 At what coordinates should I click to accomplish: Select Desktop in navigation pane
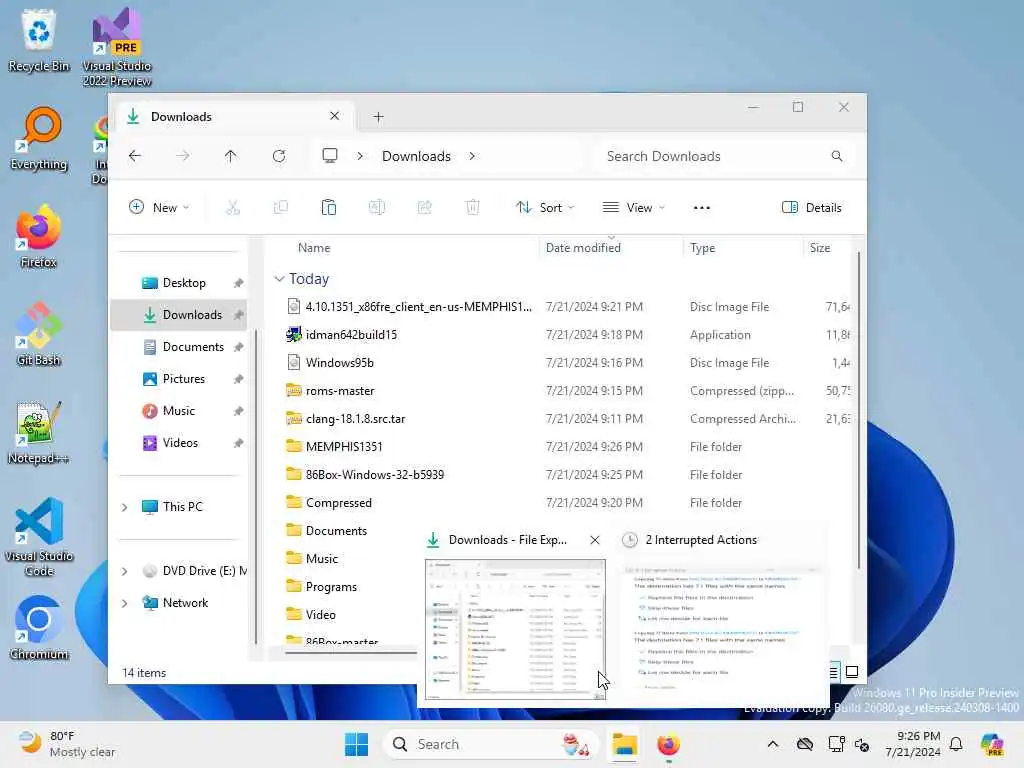click(x=180, y=283)
